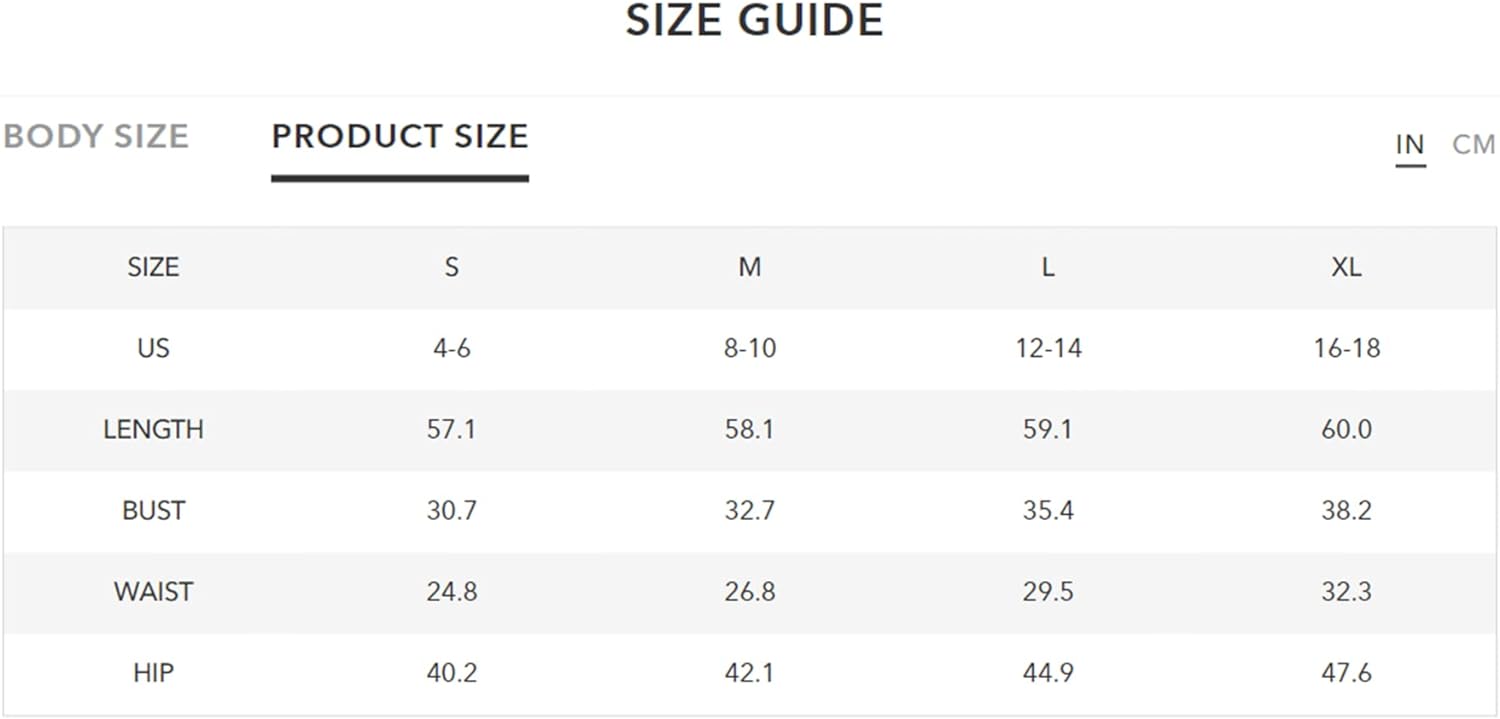The height and width of the screenshot is (719, 1500).
Task: Click the SIZE row header cell
Action: pos(153,267)
